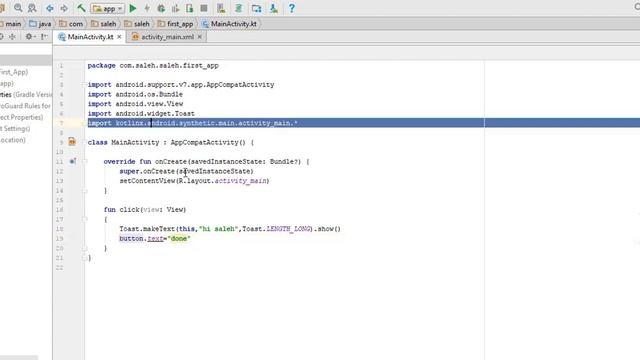This screenshot has height=360, width=640.
Task: Click the string "hi saleh" in code
Action: click(218, 229)
